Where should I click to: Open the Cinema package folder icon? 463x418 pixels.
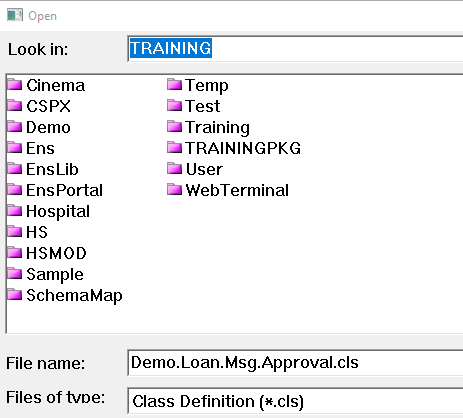tap(15, 85)
